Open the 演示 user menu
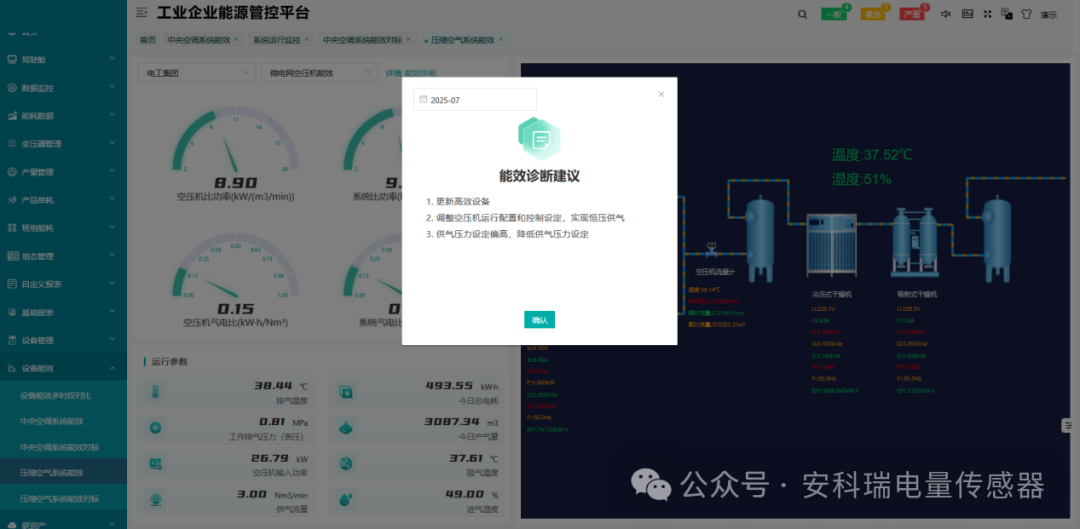The width and height of the screenshot is (1080, 529). [x=1048, y=14]
